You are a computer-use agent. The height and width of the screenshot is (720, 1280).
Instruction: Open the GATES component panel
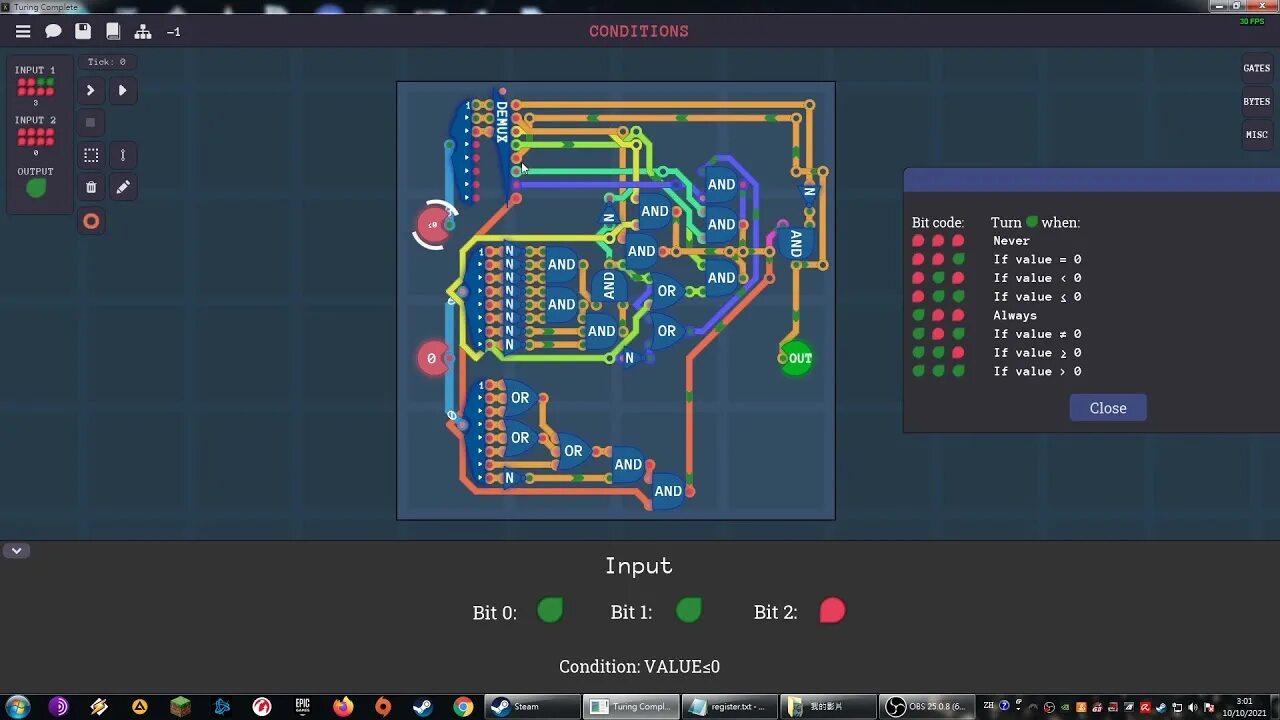[1257, 68]
